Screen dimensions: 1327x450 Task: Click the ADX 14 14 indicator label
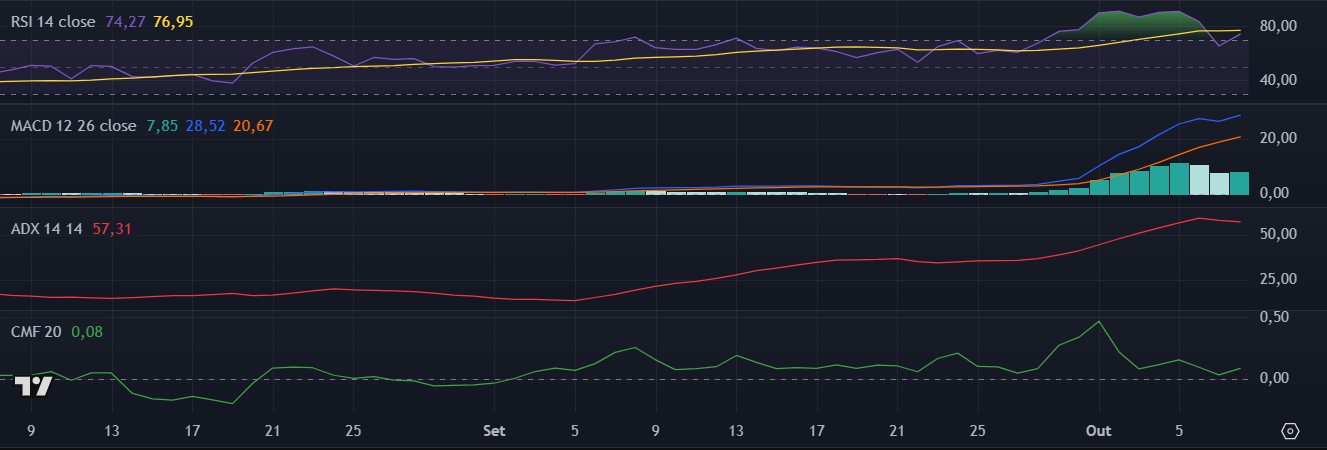click(x=46, y=229)
